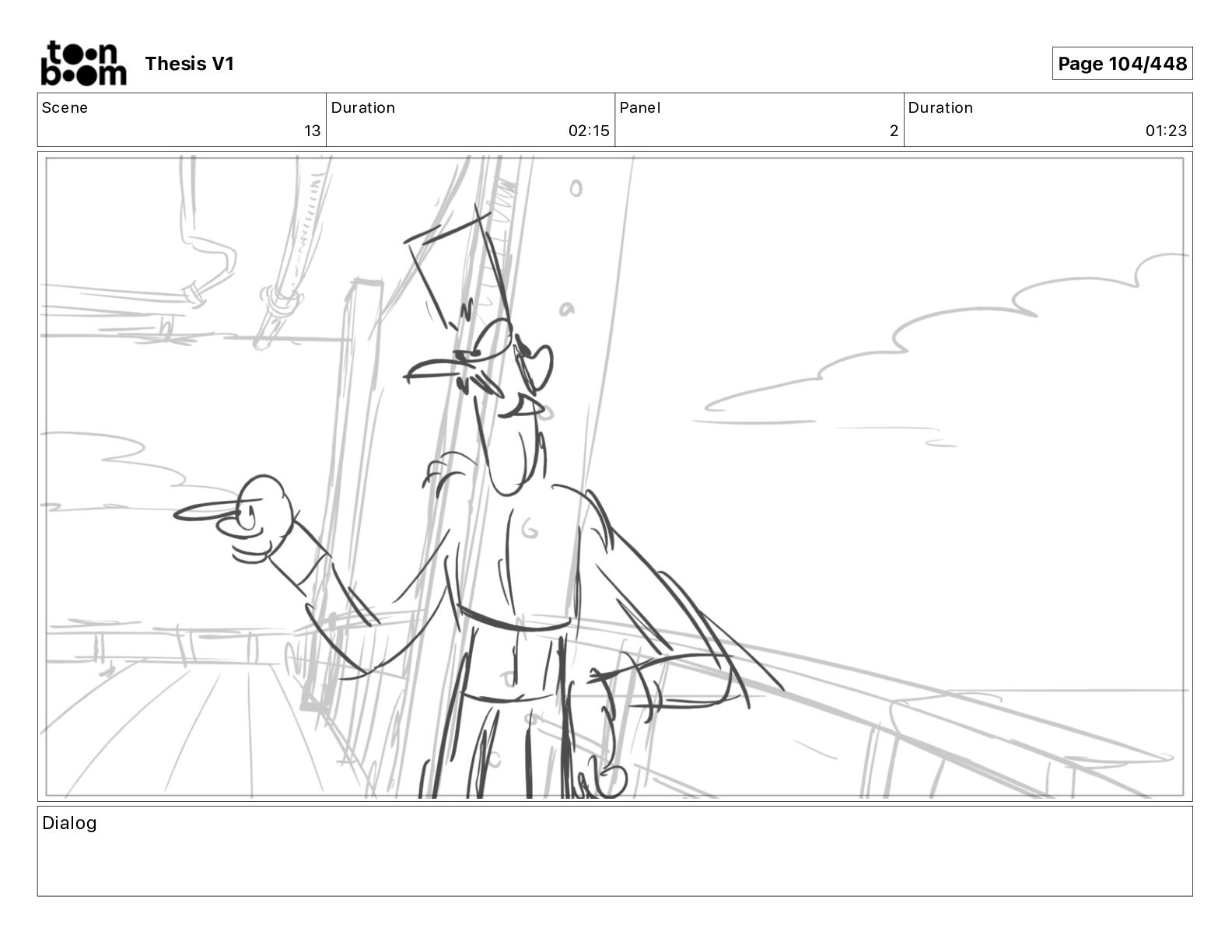Select the scene duration value 02:15

pyautogui.click(x=589, y=131)
